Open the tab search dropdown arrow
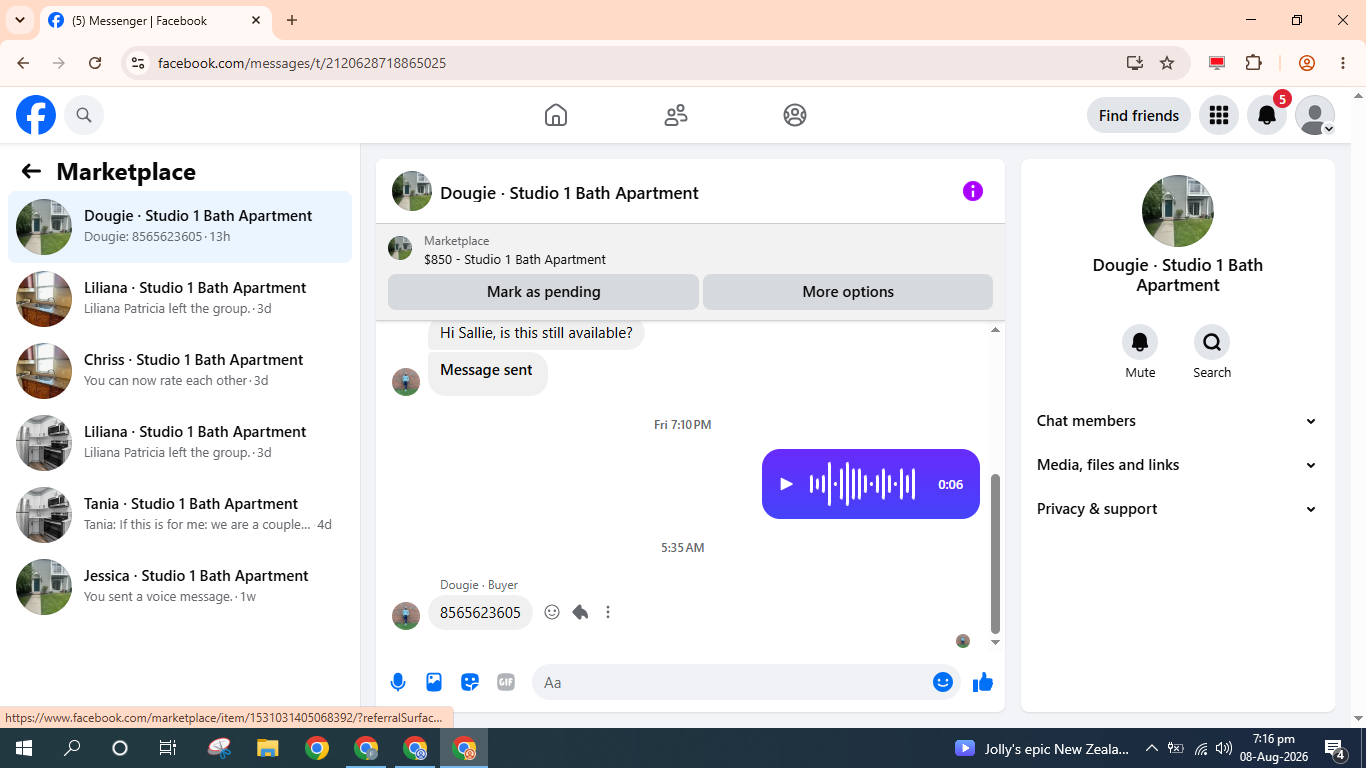 pyautogui.click(x=19, y=20)
